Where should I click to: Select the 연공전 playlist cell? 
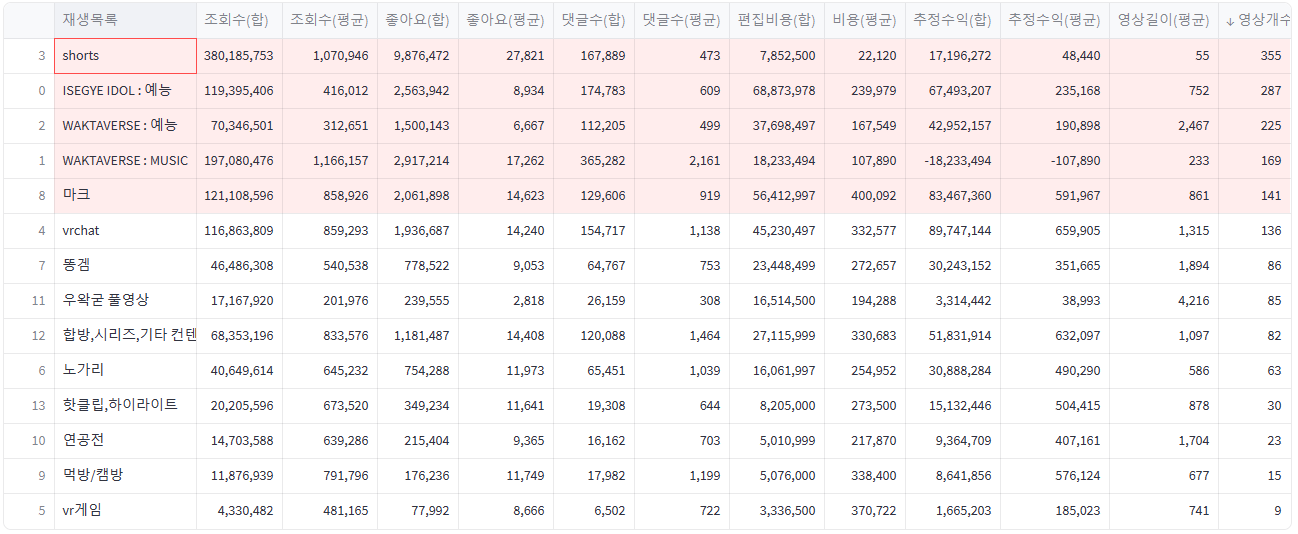pyautogui.click(x=125, y=441)
